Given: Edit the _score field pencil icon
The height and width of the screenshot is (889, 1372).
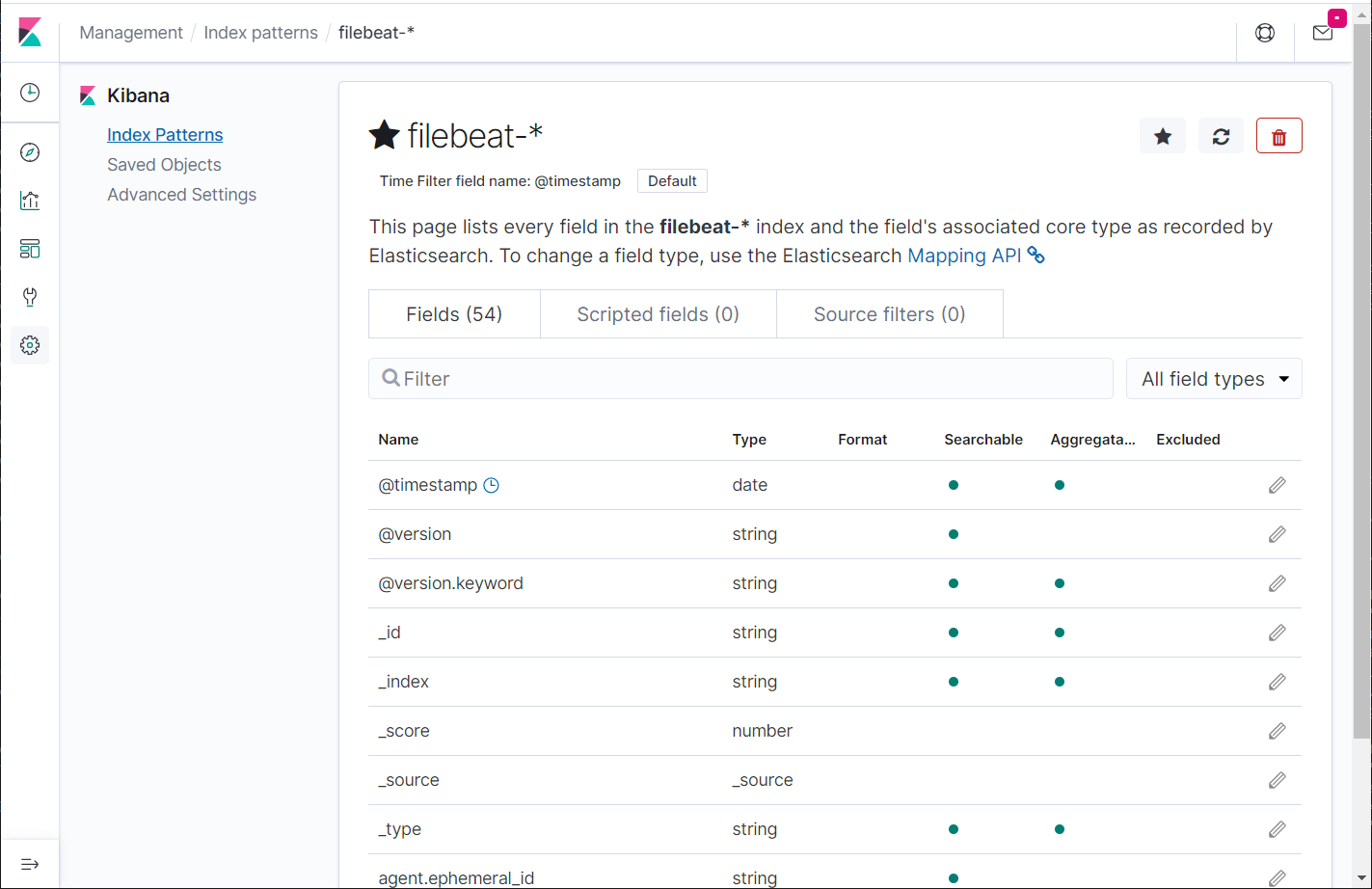Looking at the screenshot, I should coord(1278,731).
